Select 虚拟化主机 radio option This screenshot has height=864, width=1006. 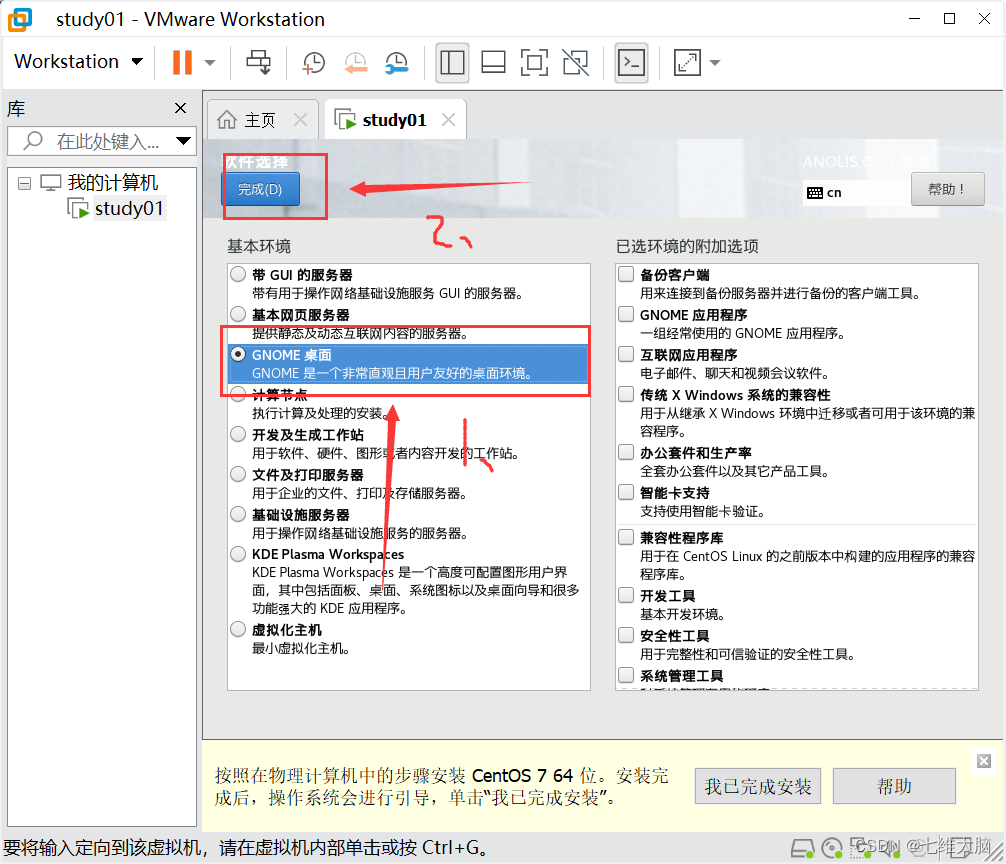238,629
